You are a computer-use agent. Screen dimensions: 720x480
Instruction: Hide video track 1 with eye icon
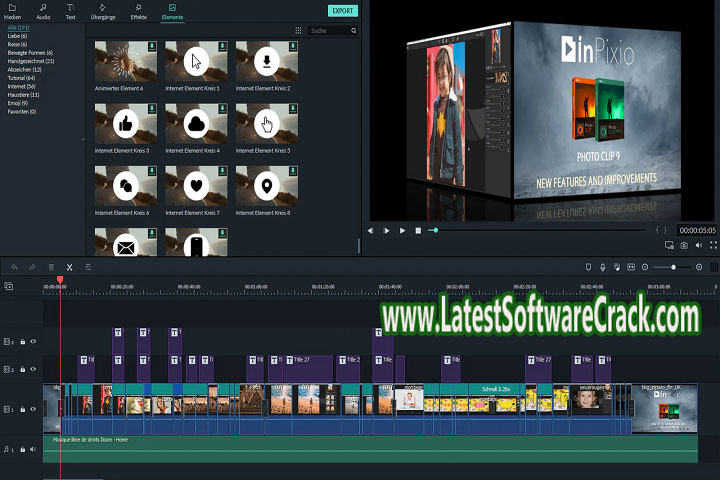click(x=33, y=409)
